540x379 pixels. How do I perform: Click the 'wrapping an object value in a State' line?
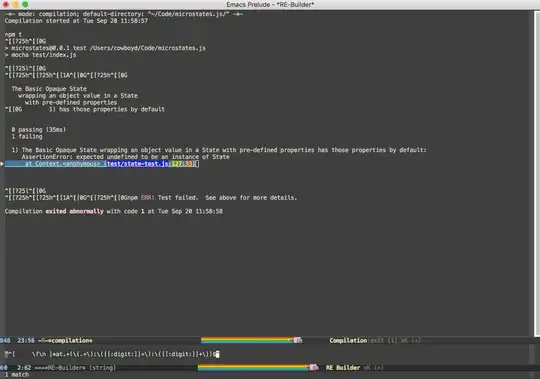(78, 96)
